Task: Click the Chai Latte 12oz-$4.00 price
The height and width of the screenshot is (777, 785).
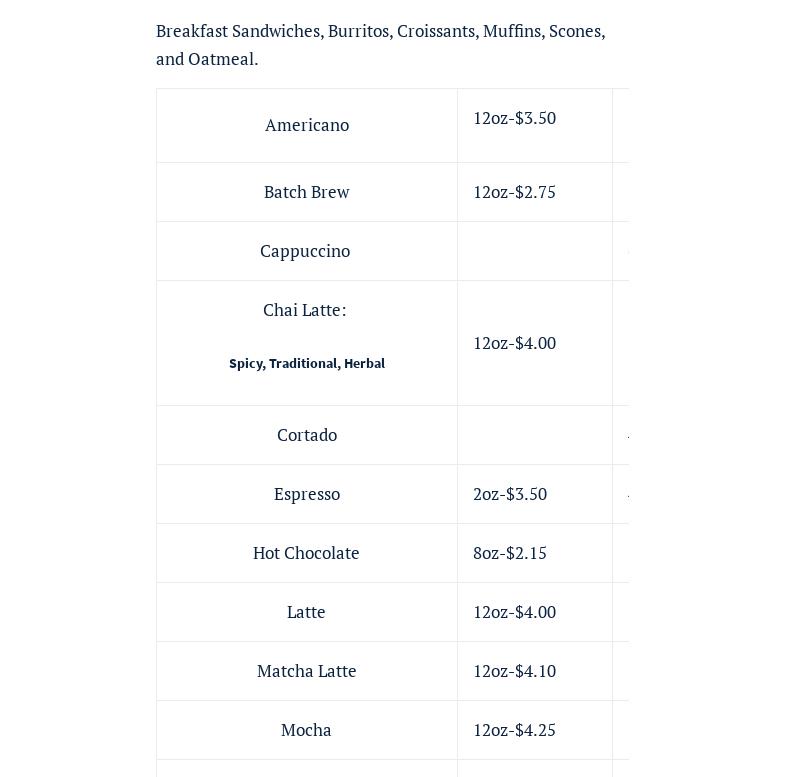Action: [x=514, y=343]
